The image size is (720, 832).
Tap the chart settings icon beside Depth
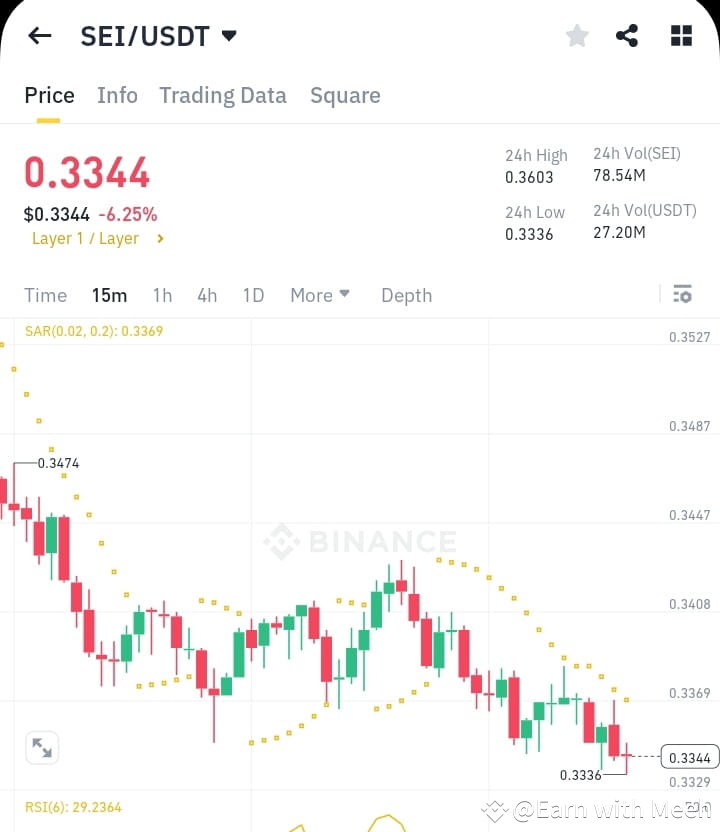[683, 294]
